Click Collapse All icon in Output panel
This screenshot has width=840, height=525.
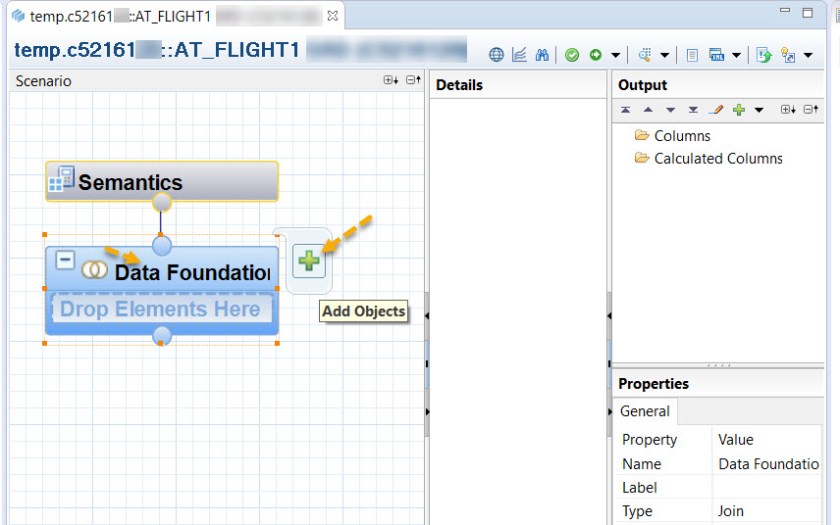pyautogui.click(x=811, y=109)
